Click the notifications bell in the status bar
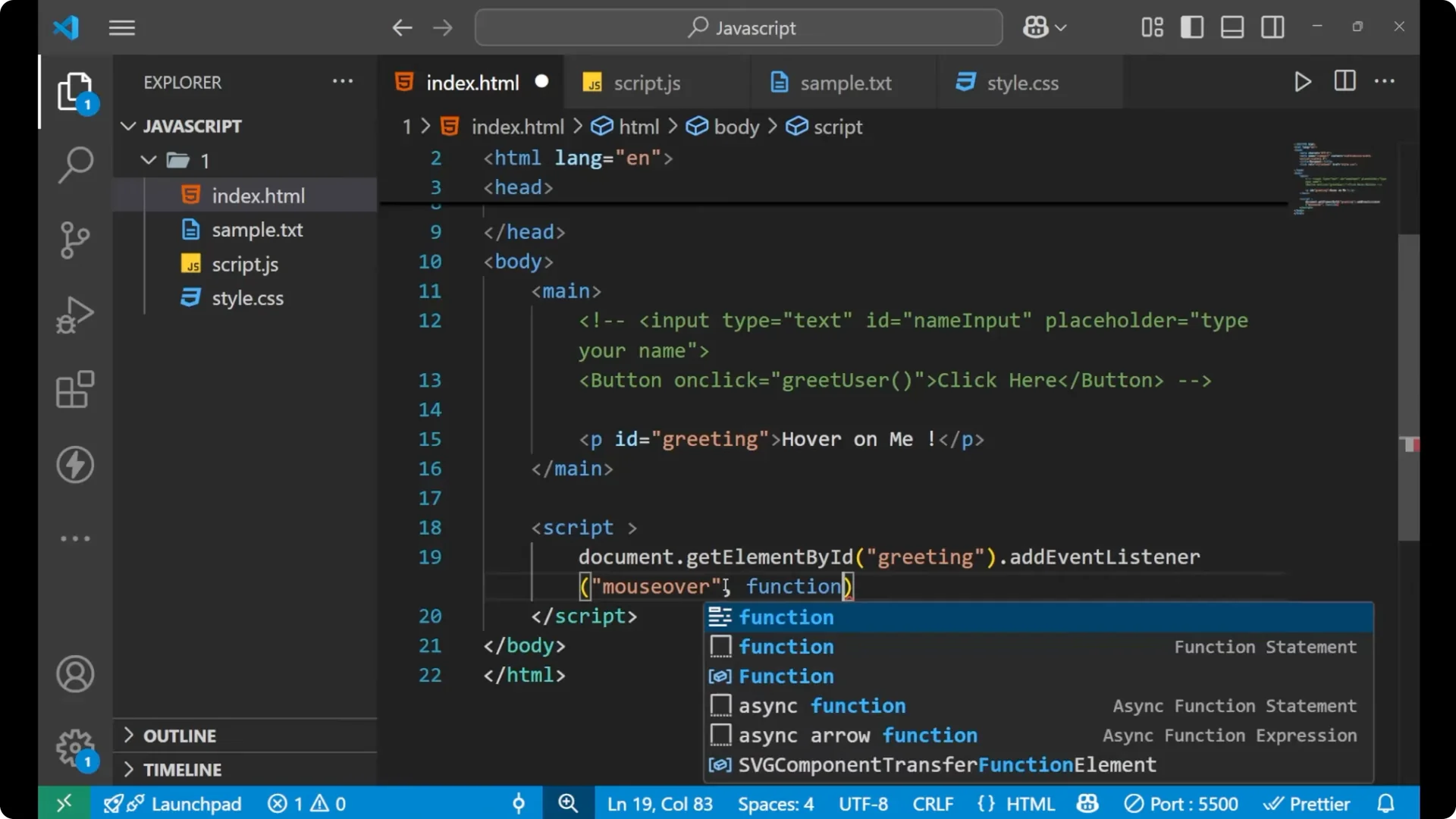The image size is (1456, 819). (1387, 803)
